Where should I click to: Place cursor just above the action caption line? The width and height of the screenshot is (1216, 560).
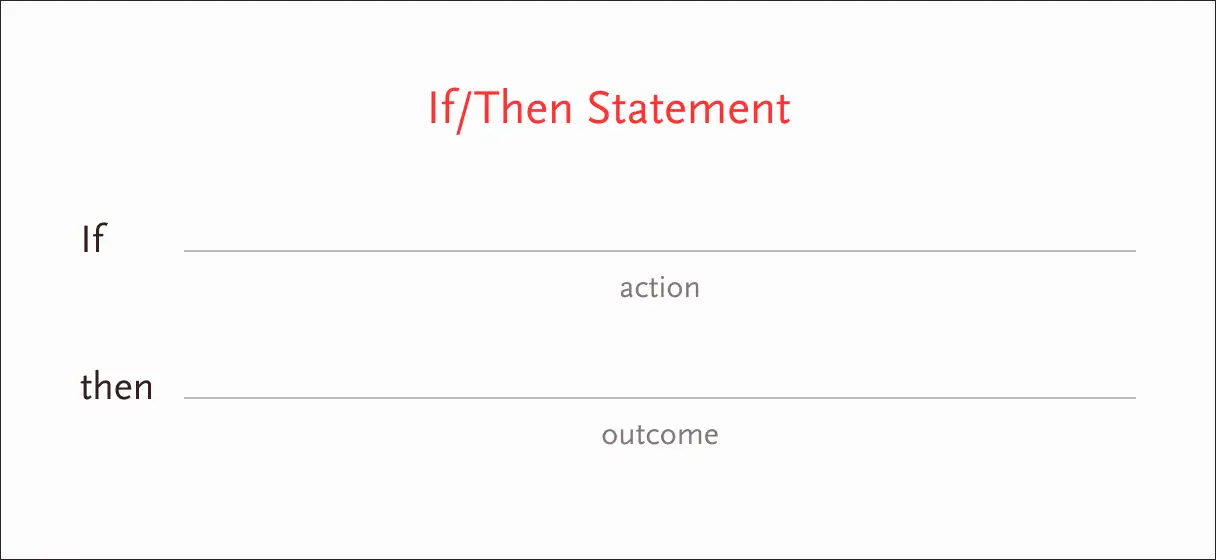[x=660, y=238]
